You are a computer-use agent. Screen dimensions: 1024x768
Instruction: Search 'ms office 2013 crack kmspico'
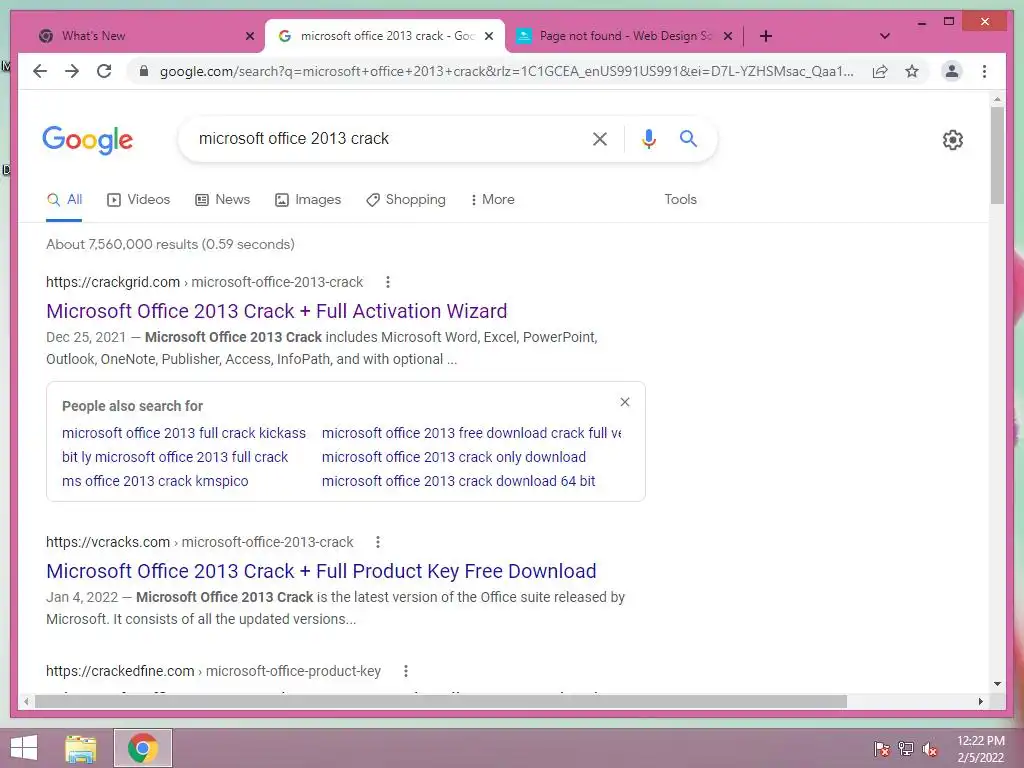[155, 481]
